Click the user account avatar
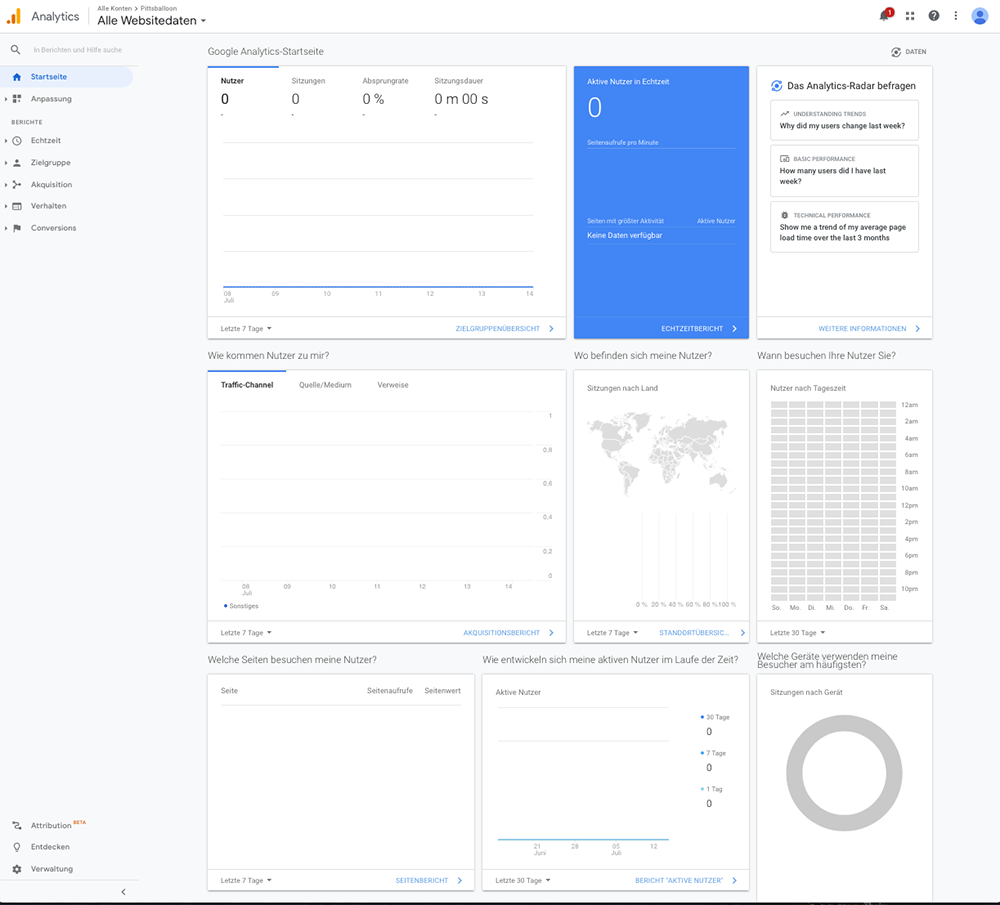The image size is (1000, 905). click(980, 16)
